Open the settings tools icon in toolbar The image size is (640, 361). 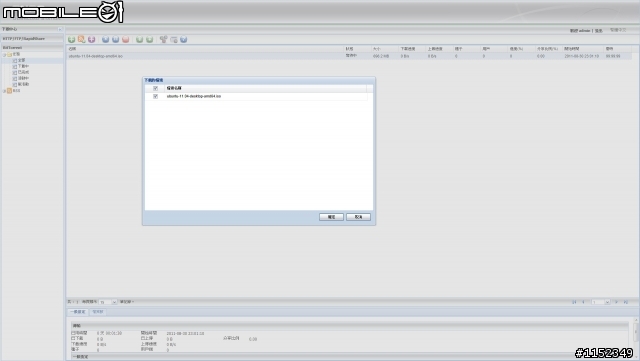coord(163,40)
